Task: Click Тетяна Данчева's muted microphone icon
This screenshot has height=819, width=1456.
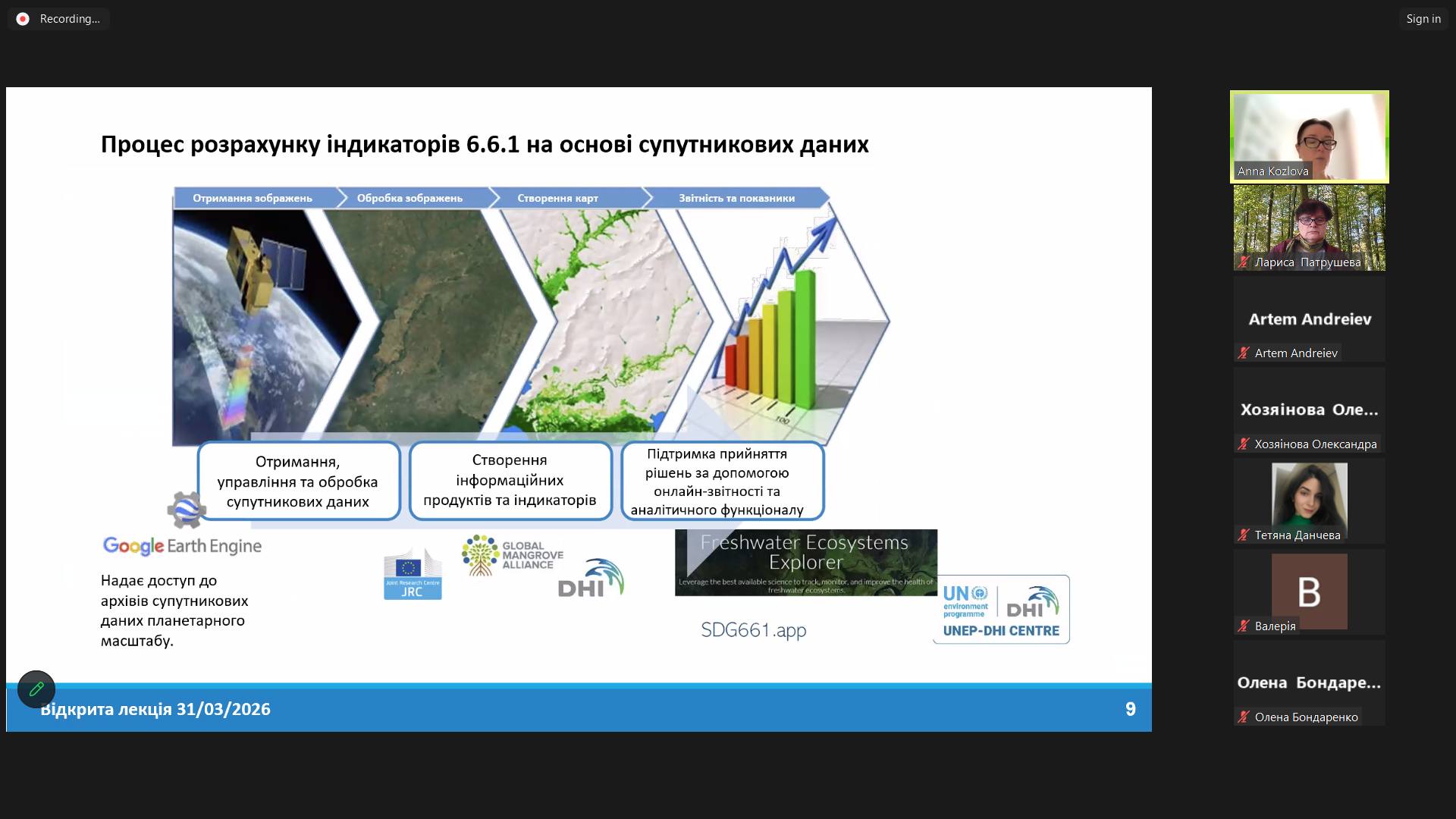Action: click(x=1244, y=535)
